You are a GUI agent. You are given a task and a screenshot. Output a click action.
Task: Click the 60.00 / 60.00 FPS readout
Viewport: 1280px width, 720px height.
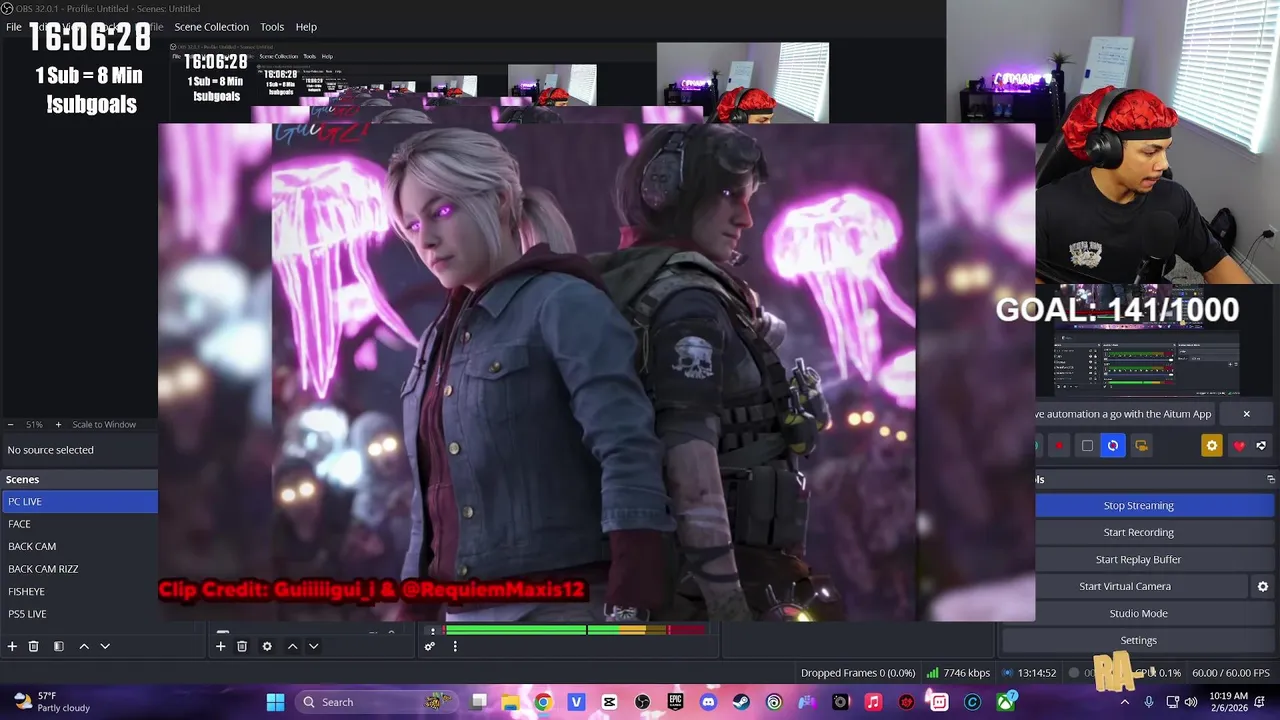tap(1230, 673)
